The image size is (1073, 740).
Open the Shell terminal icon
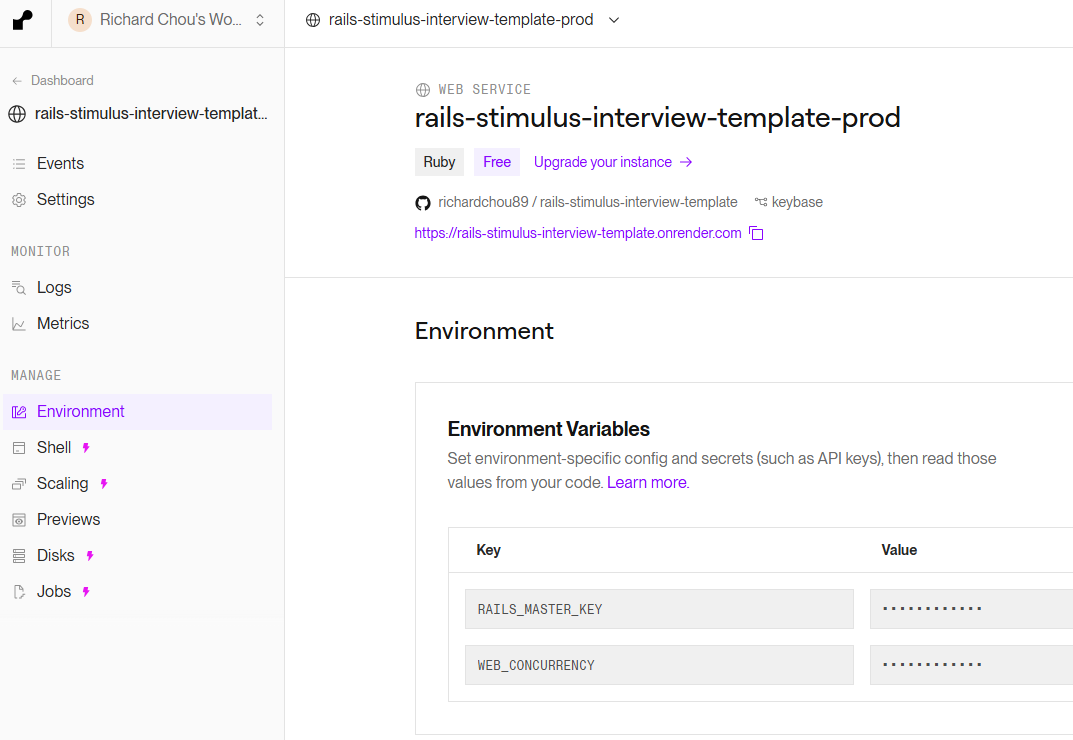(17, 447)
